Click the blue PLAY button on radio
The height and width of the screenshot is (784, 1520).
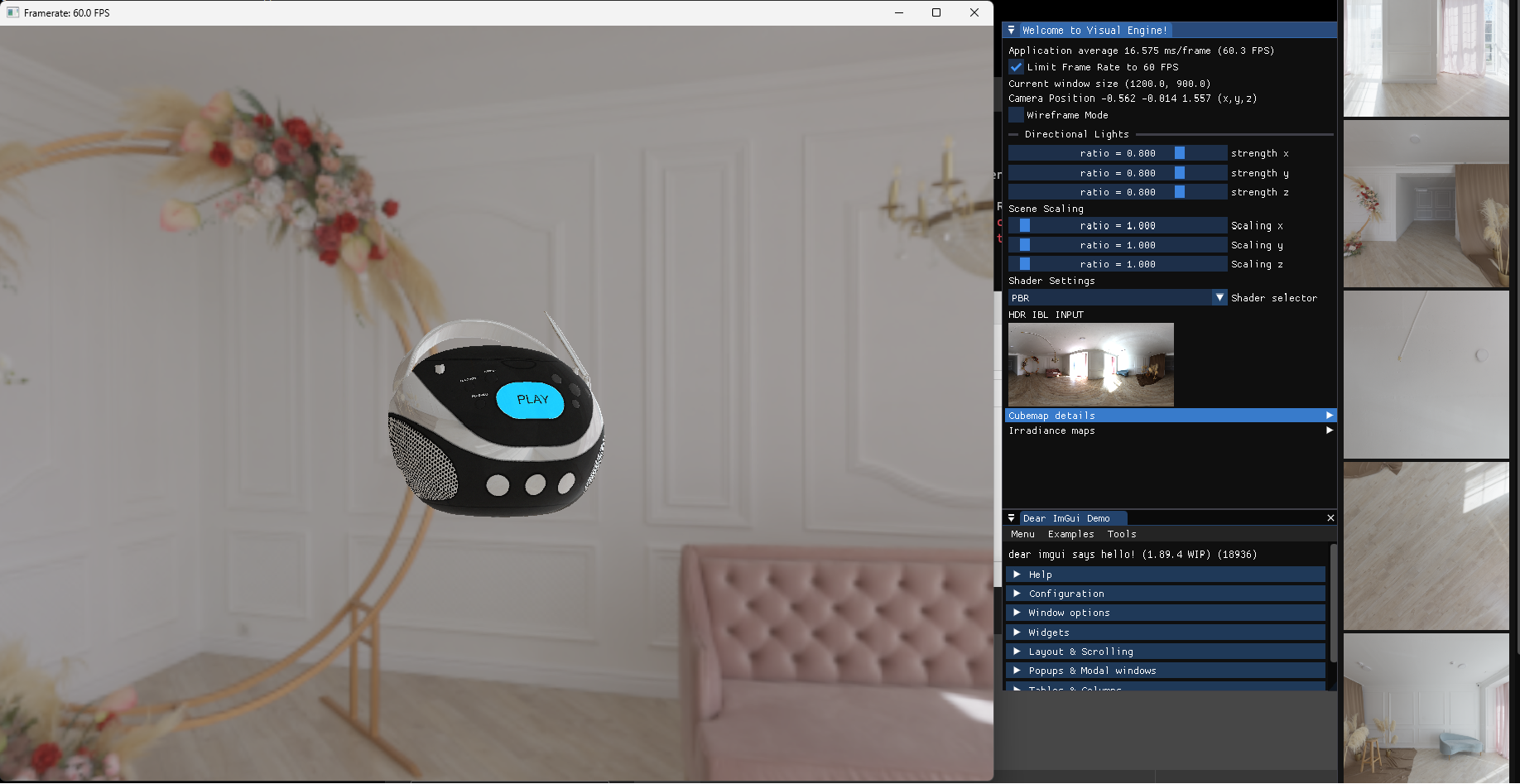(531, 400)
